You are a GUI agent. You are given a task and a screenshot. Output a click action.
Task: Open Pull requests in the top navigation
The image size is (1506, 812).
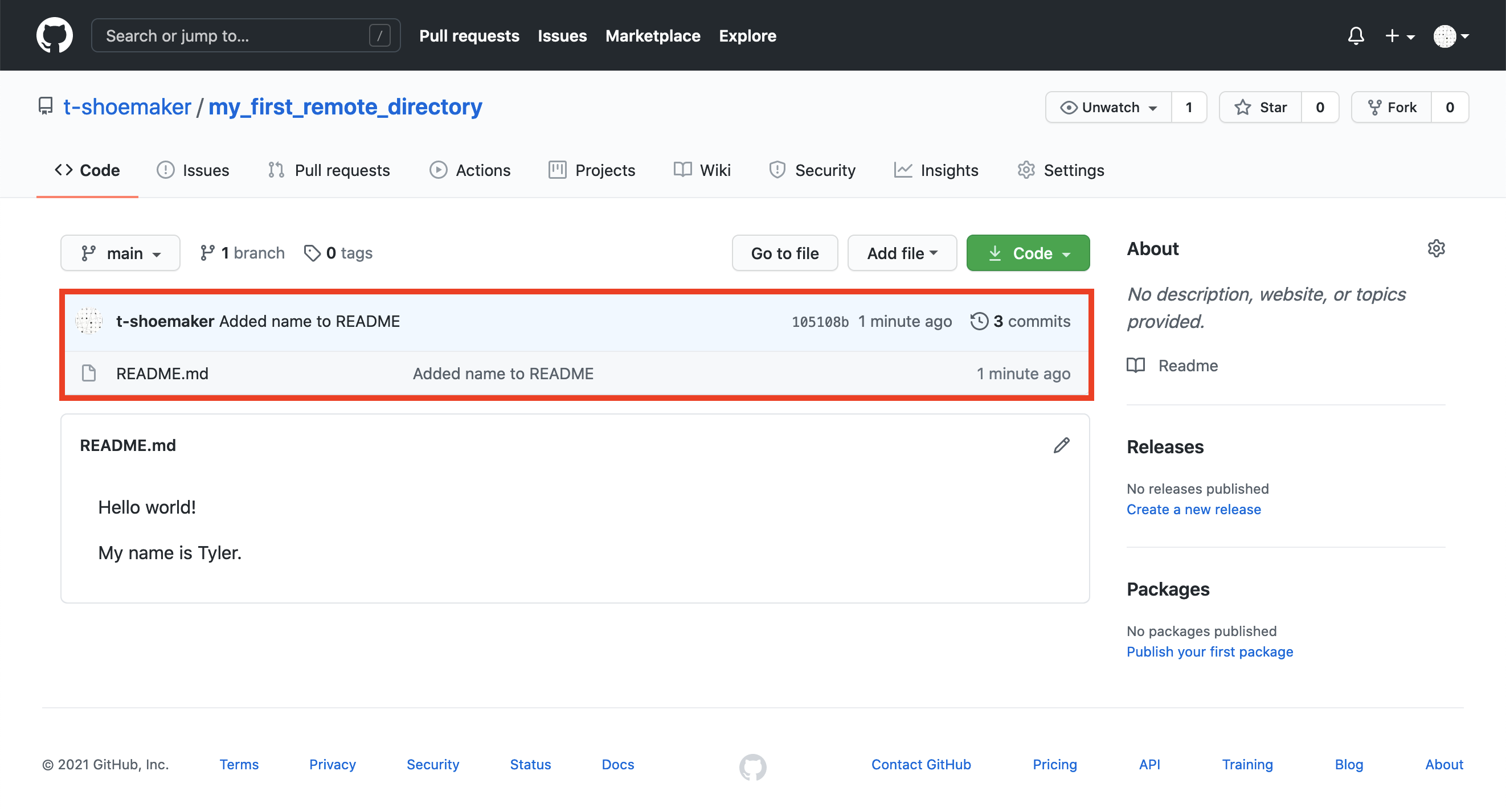(x=469, y=36)
